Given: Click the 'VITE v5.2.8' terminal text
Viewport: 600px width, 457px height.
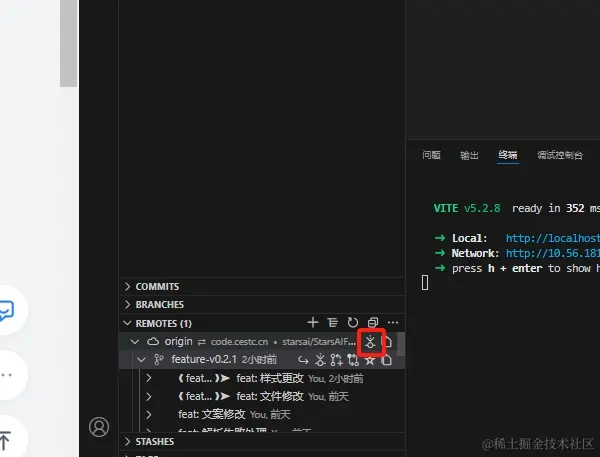Looking at the screenshot, I should point(467,208).
